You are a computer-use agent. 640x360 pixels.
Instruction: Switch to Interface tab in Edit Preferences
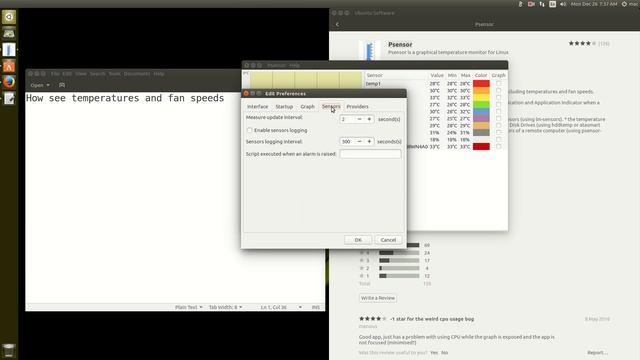point(258,107)
